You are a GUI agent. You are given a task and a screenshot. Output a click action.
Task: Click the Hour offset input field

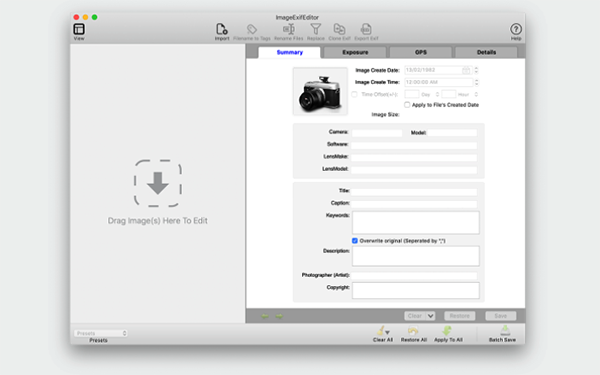click(x=448, y=94)
